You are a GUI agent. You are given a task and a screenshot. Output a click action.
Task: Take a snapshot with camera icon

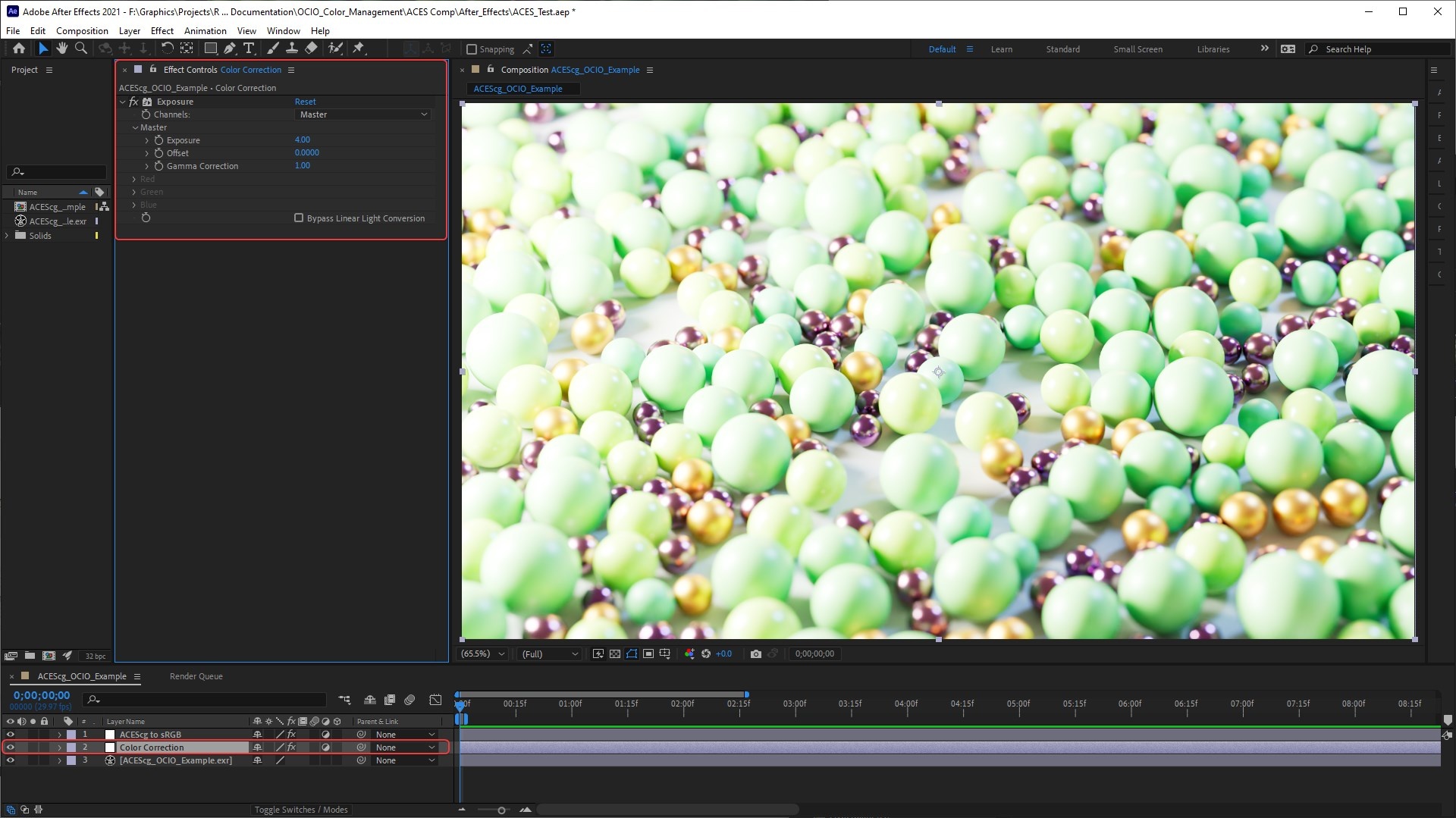tap(755, 653)
